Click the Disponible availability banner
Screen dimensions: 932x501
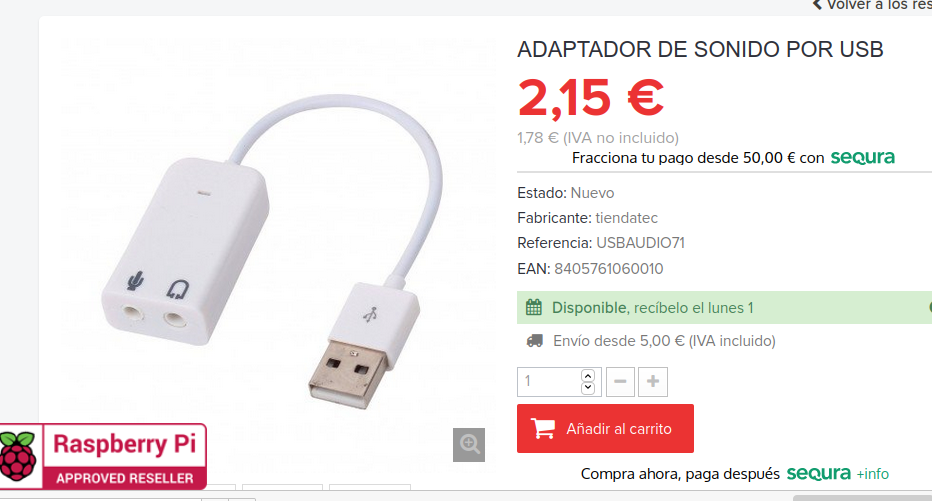click(724, 307)
